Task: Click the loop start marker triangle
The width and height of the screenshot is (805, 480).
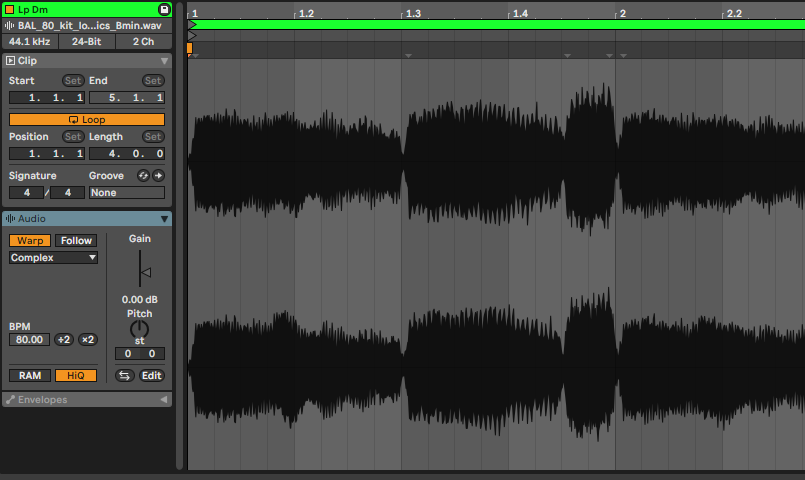Action: pos(193,25)
